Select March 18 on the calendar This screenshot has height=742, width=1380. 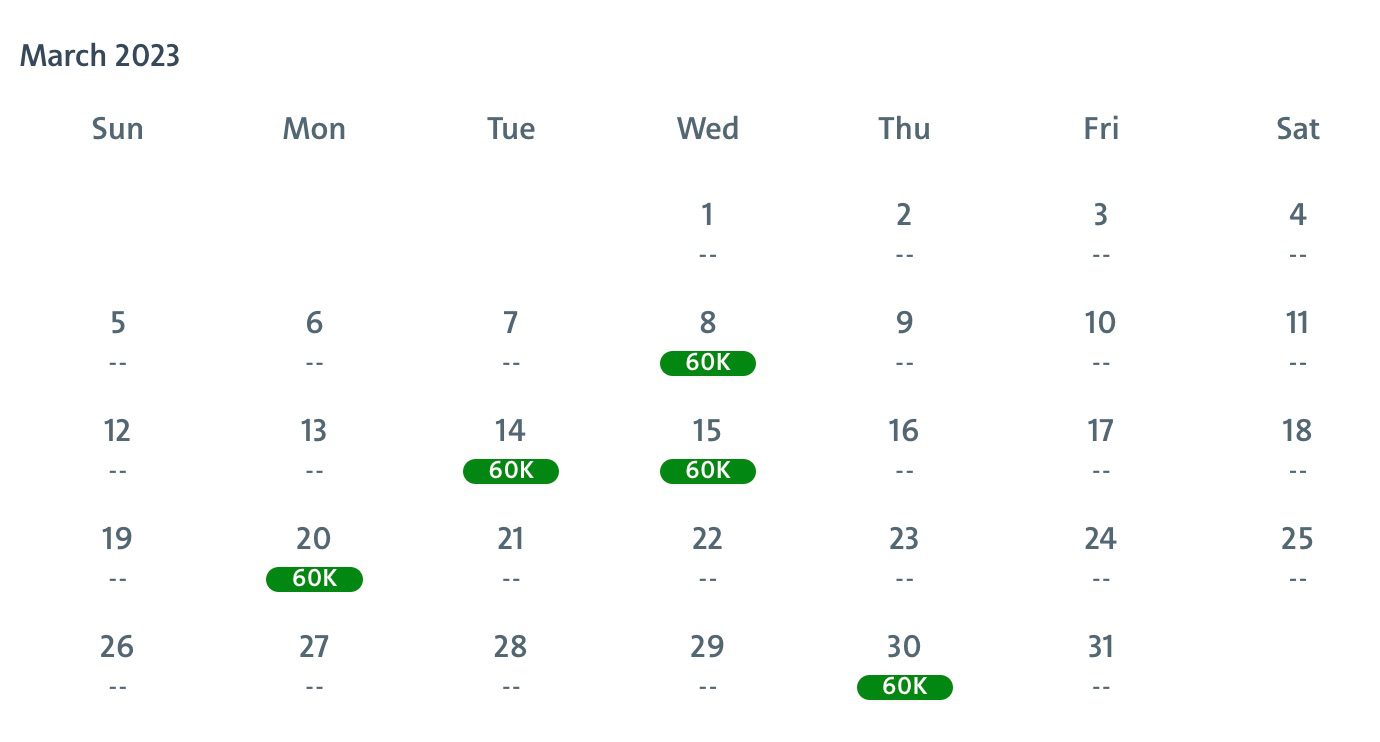[x=1297, y=430]
